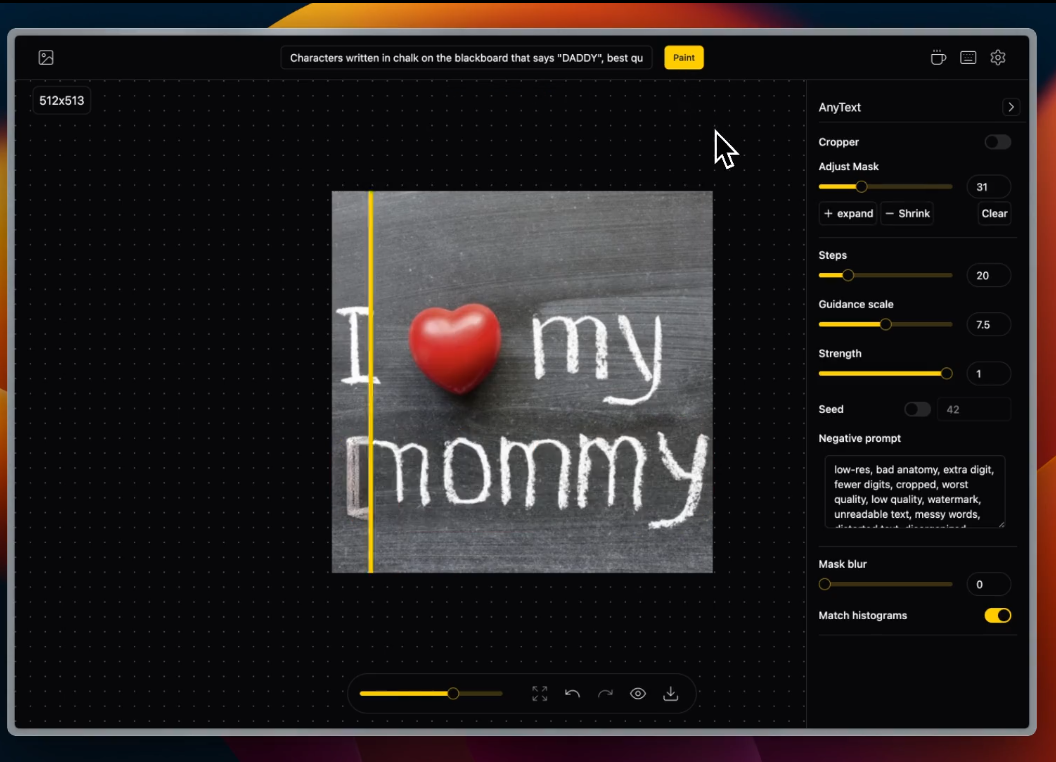This screenshot has width=1056, height=762.
Task: Enable the Cropper switch
Action: click(x=997, y=142)
